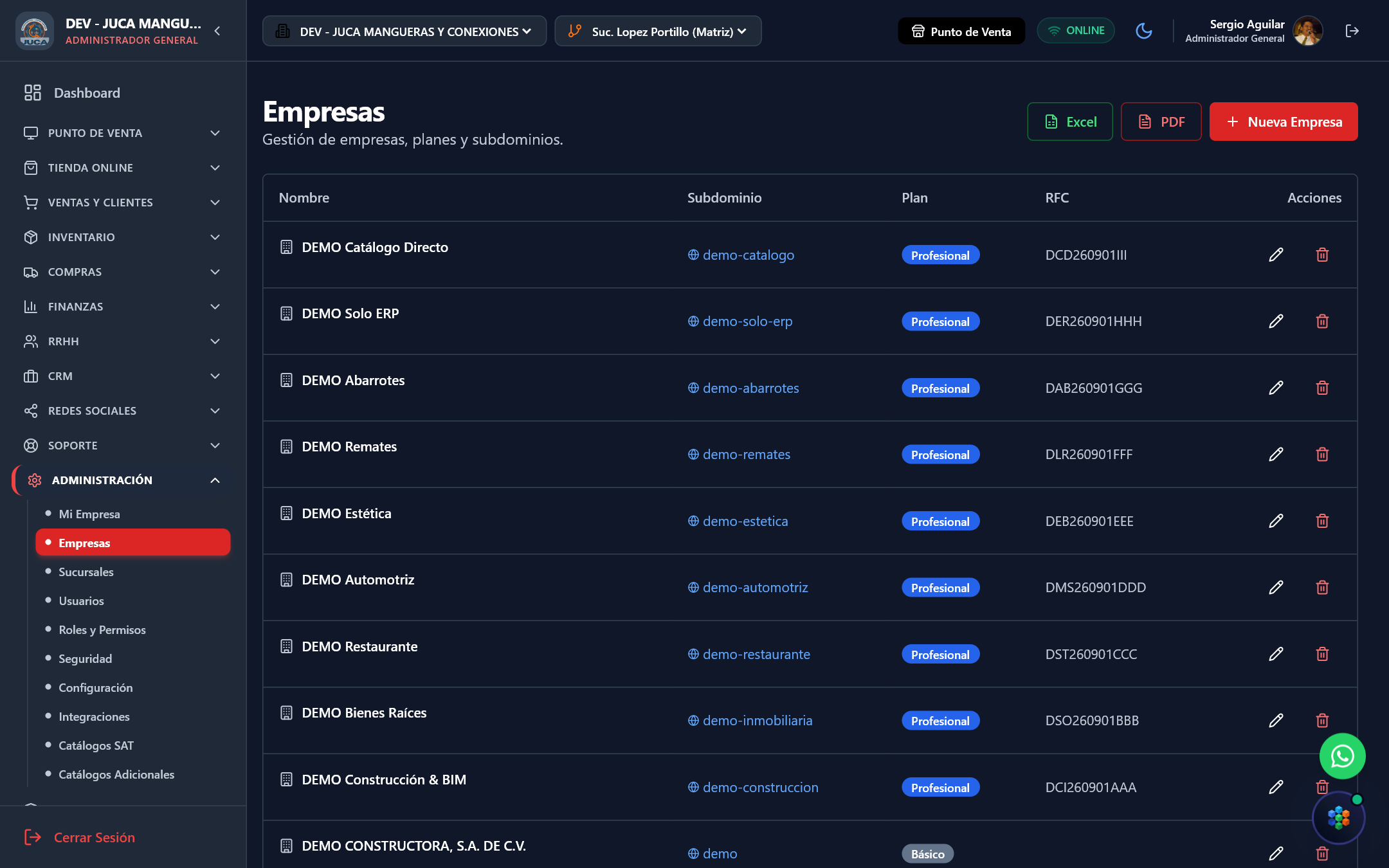Select the Catálogos SAT item
This screenshot has height=868, width=1389.
tap(96, 745)
